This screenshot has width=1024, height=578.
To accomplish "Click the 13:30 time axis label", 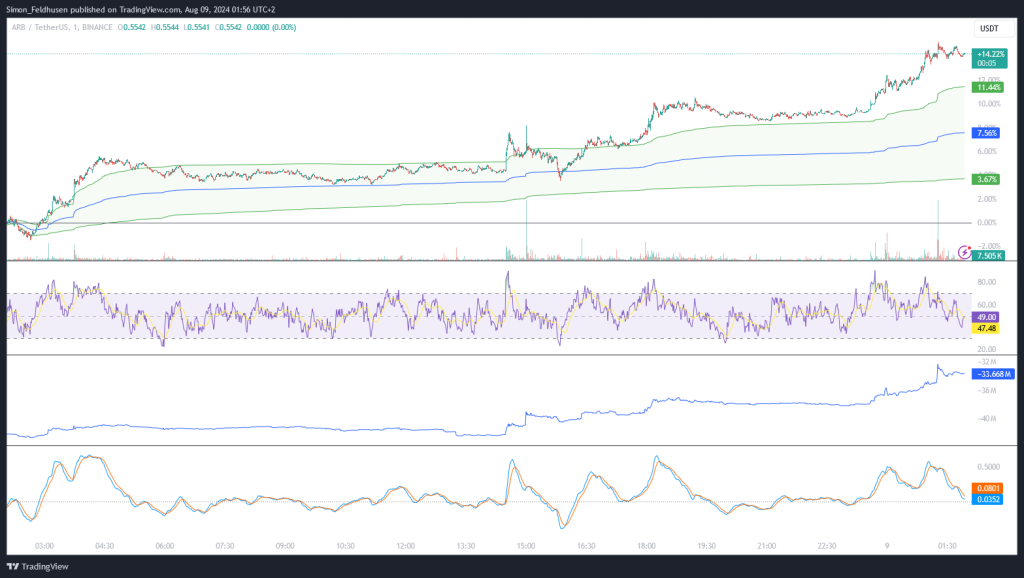I will 466,546.
